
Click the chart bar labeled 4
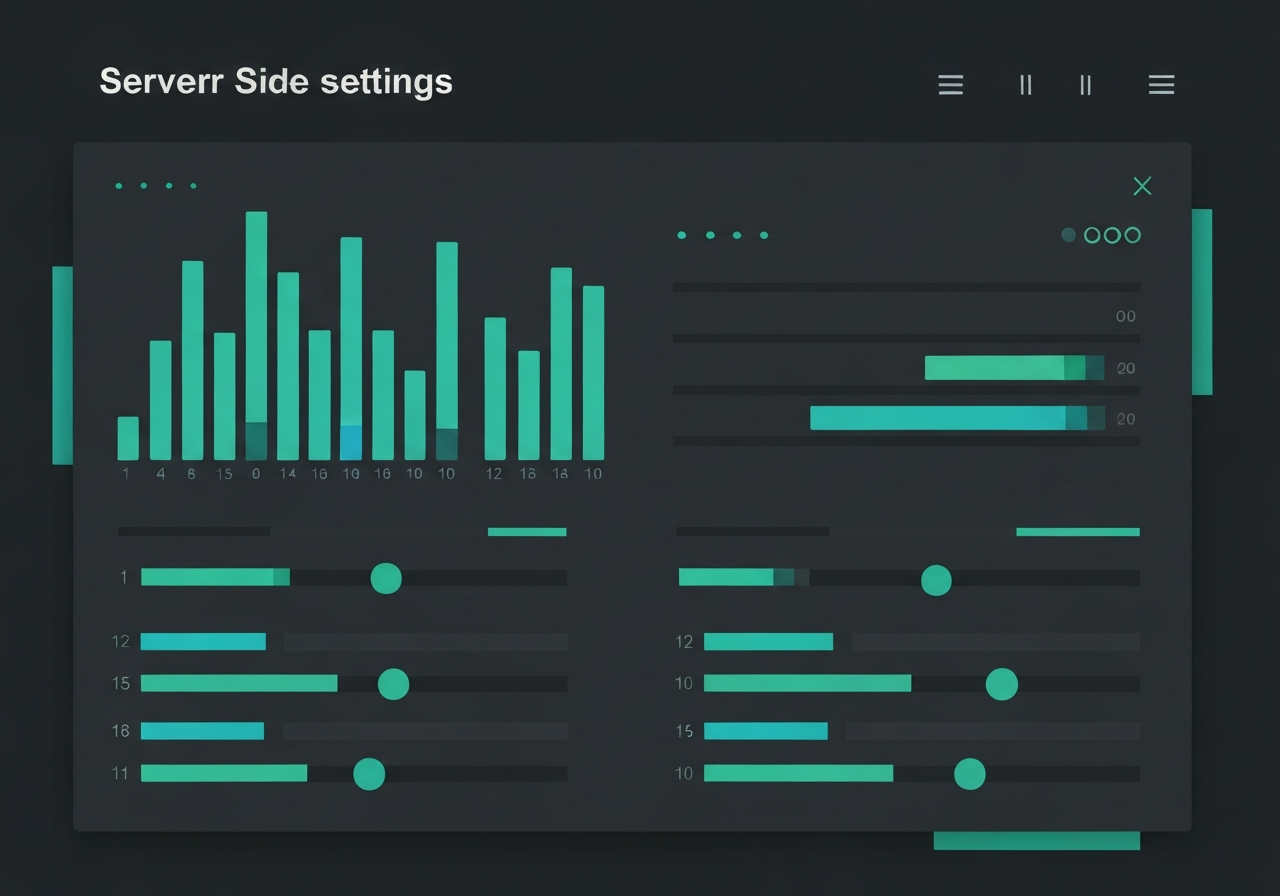click(160, 400)
